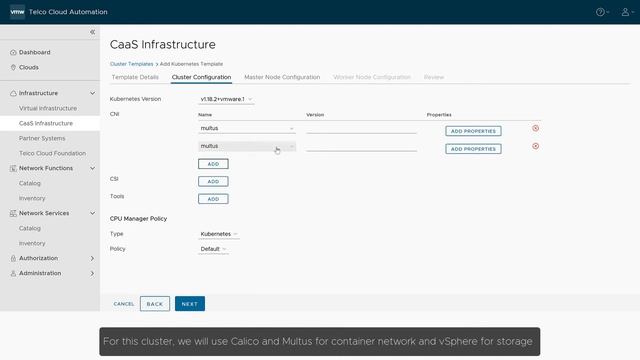Open Inventory under Network Functions
Screen dimensions: 640x360
click(32, 198)
